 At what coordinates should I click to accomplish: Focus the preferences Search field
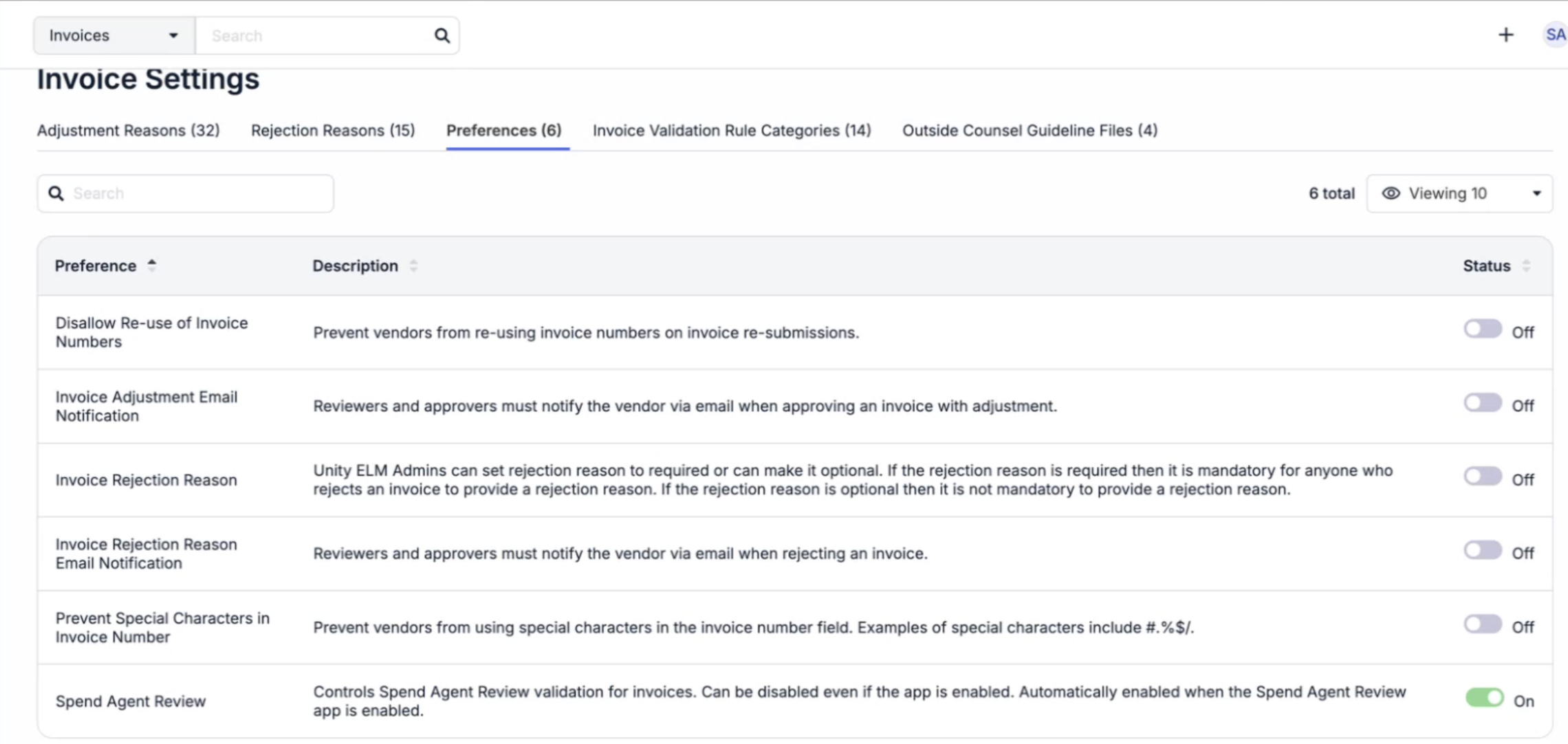pos(186,193)
